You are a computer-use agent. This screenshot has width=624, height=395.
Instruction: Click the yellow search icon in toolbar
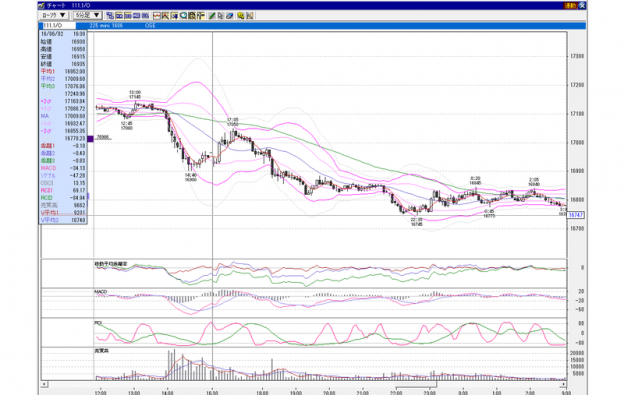(241, 16)
